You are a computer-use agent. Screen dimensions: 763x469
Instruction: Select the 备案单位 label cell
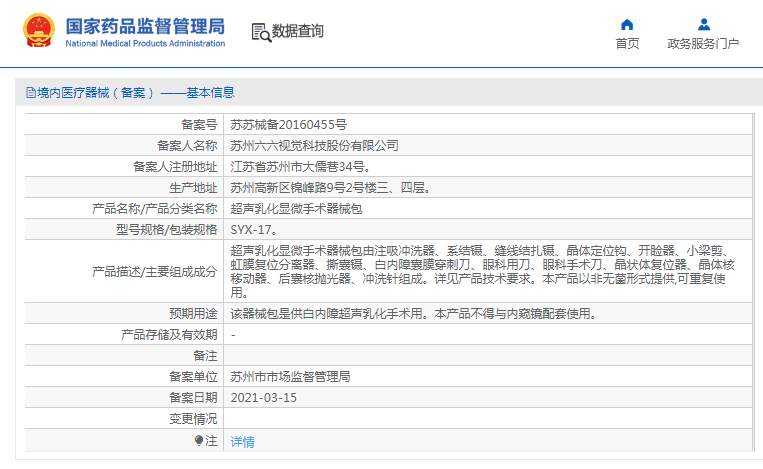click(x=124, y=376)
